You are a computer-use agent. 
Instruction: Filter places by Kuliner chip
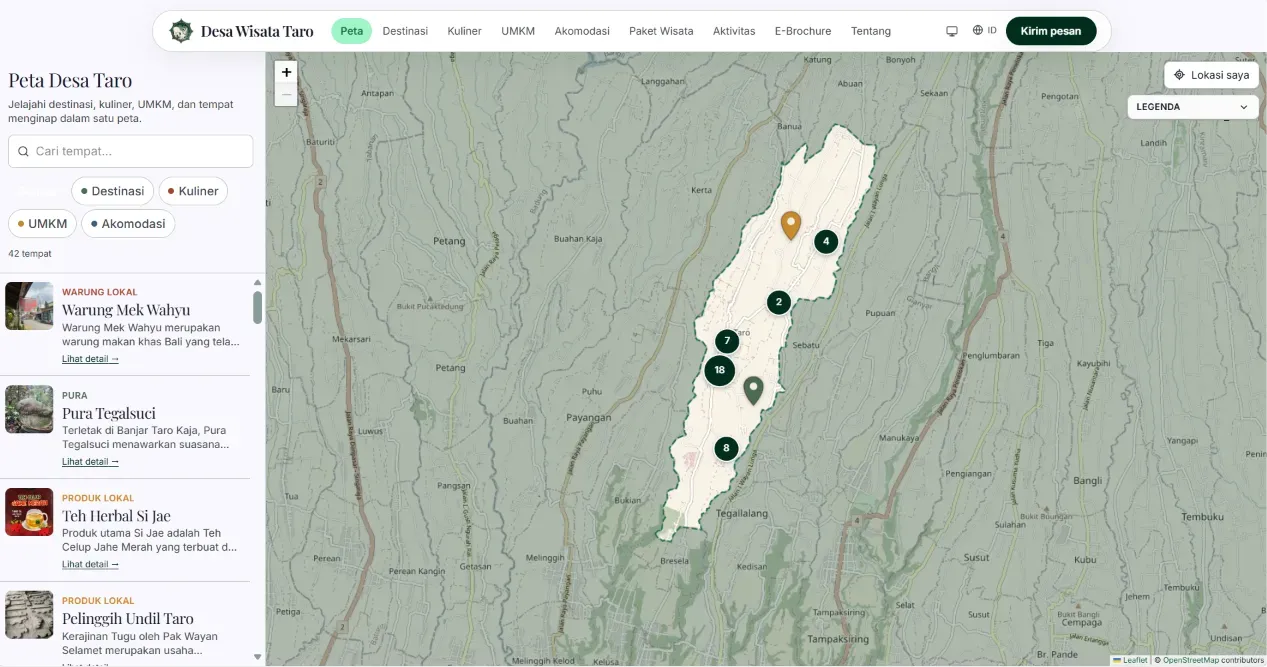tap(192, 191)
